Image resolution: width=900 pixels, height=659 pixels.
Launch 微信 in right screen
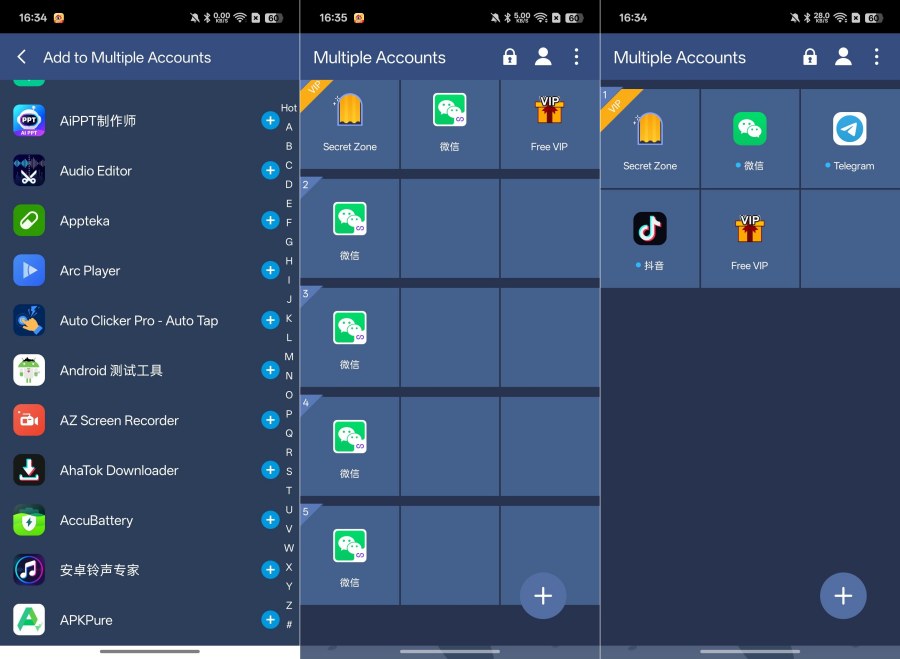(x=750, y=138)
